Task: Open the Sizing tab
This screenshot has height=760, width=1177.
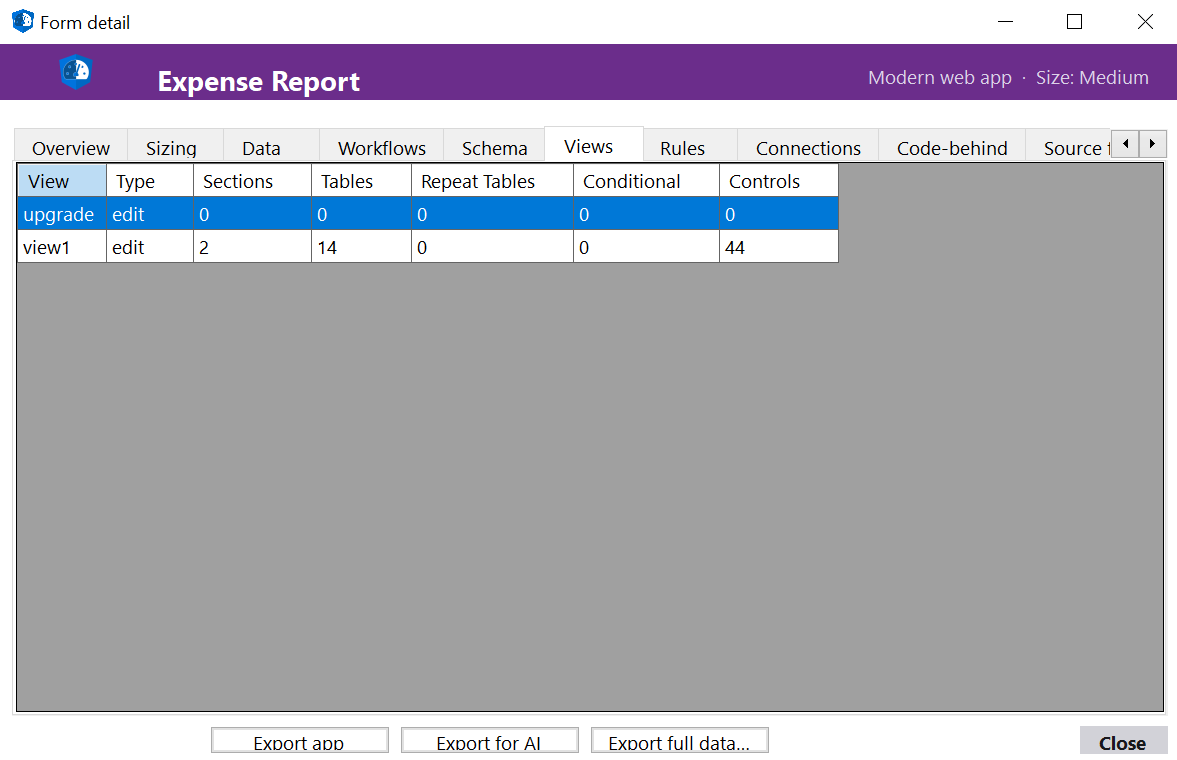Action: click(x=172, y=147)
